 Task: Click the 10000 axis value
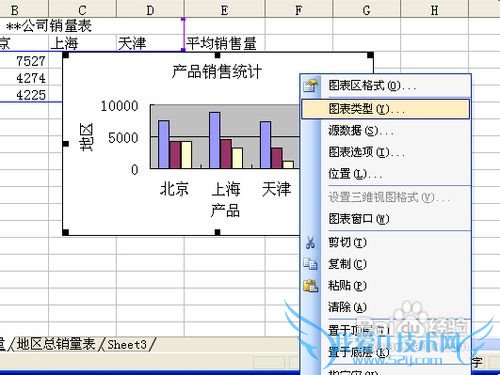tap(119, 106)
